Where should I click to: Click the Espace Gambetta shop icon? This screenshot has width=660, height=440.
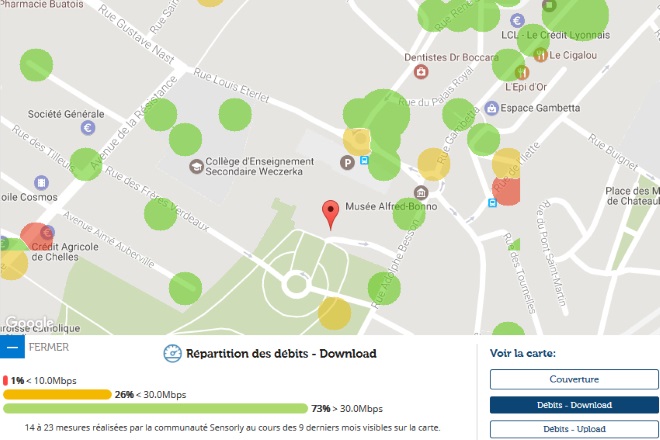(x=491, y=108)
